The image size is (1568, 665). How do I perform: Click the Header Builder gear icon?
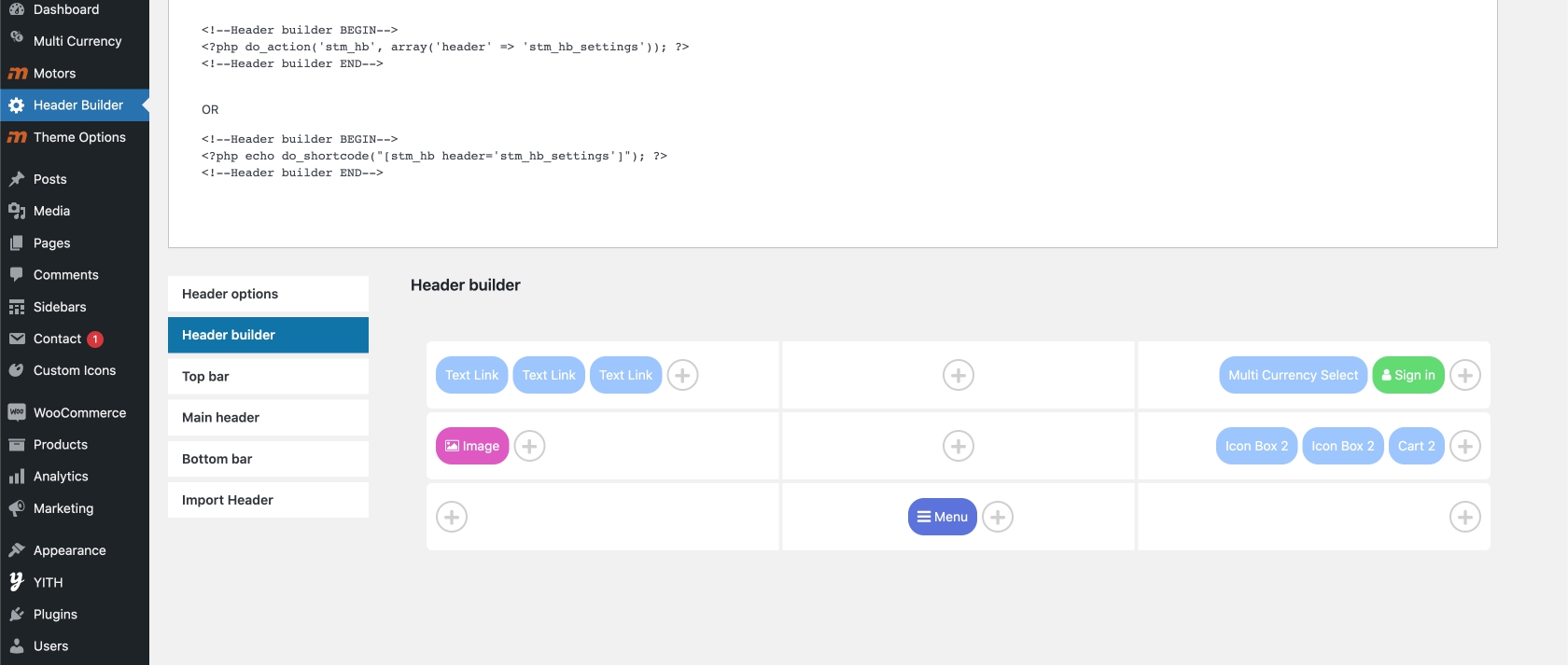[17, 105]
